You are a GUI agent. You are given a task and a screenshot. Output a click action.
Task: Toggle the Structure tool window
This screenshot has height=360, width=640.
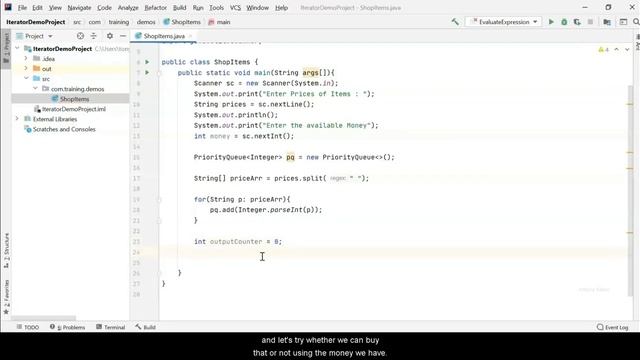(6, 250)
